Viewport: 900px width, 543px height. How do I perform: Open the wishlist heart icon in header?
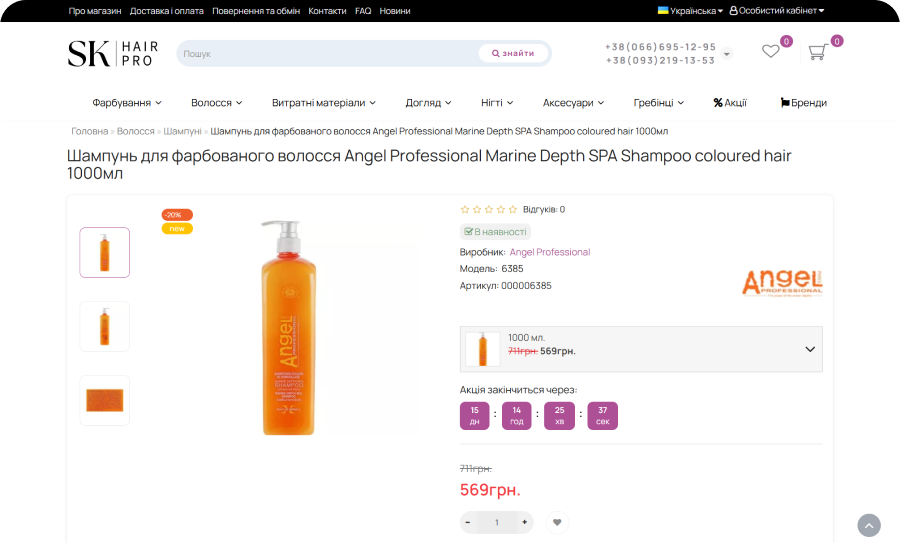770,51
